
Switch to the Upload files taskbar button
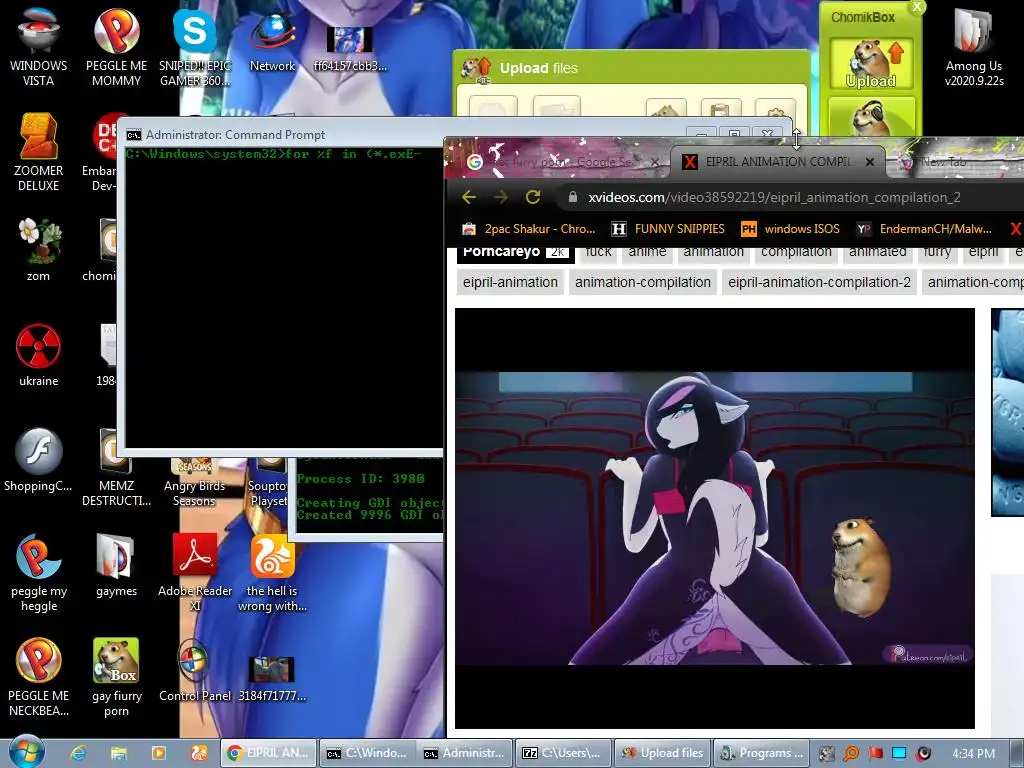(x=662, y=753)
